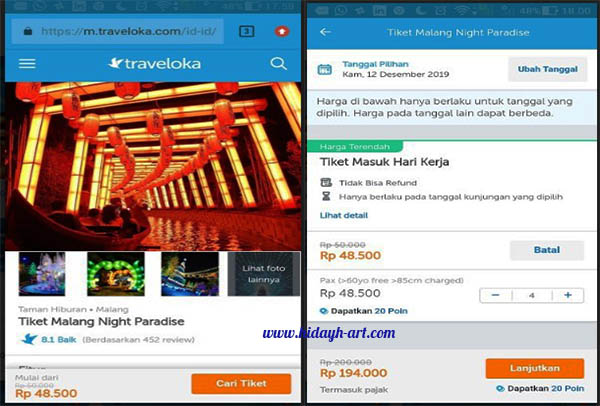Increase pax count with plus button
600x406 pixels.
[568, 295]
